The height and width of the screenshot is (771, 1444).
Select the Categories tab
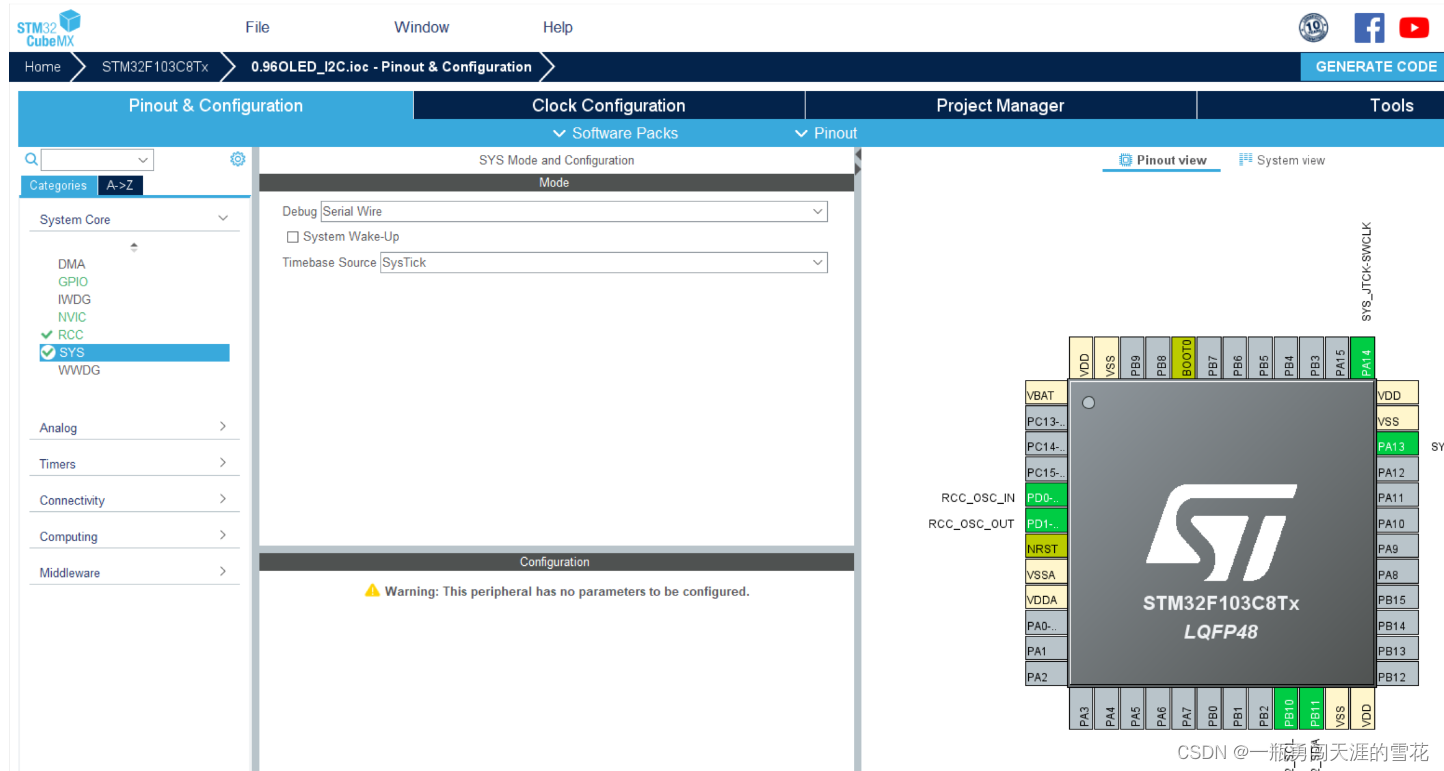click(x=58, y=185)
